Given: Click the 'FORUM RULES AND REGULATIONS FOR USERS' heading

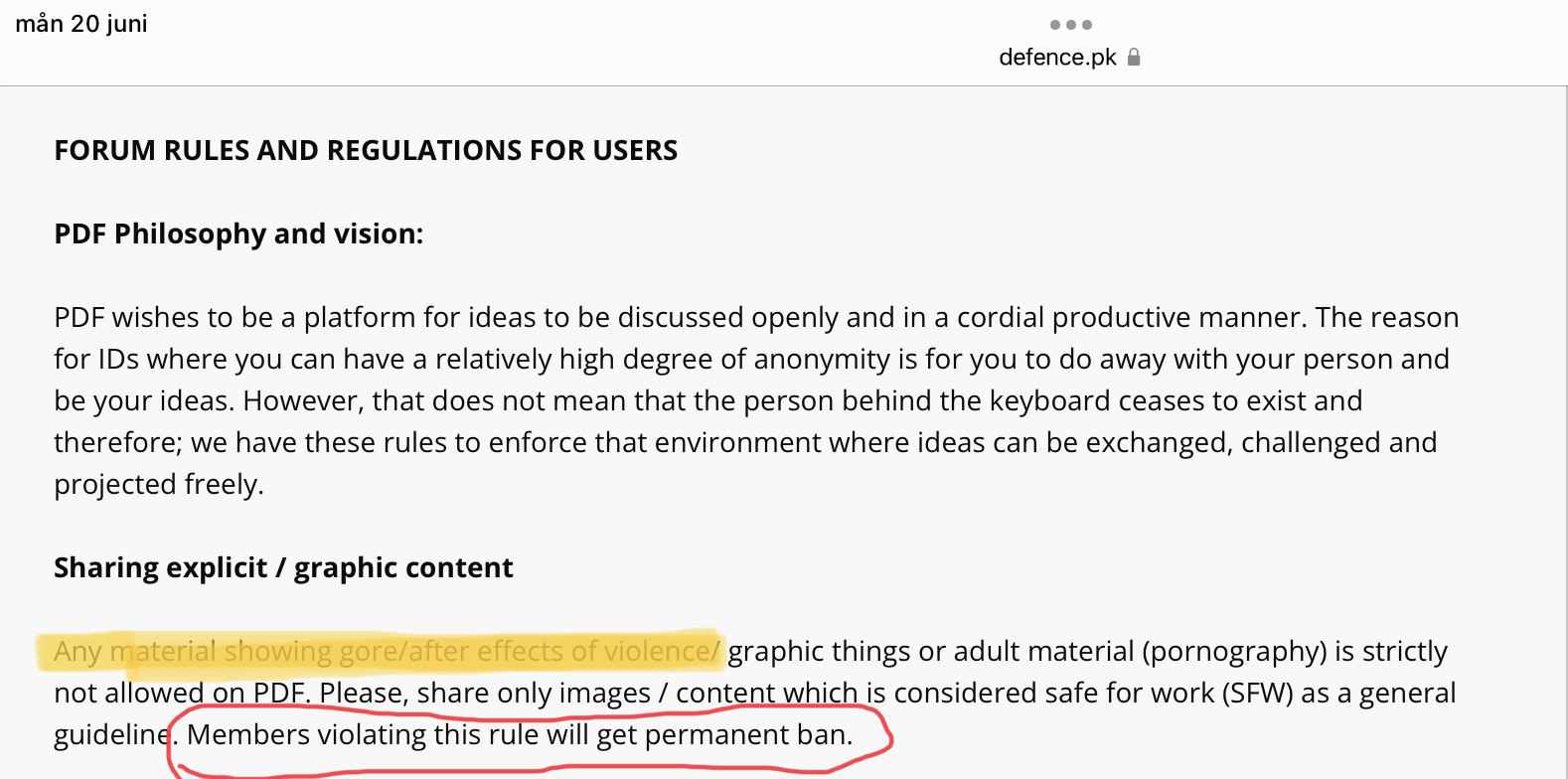Looking at the screenshot, I should click(x=366, y=150).
